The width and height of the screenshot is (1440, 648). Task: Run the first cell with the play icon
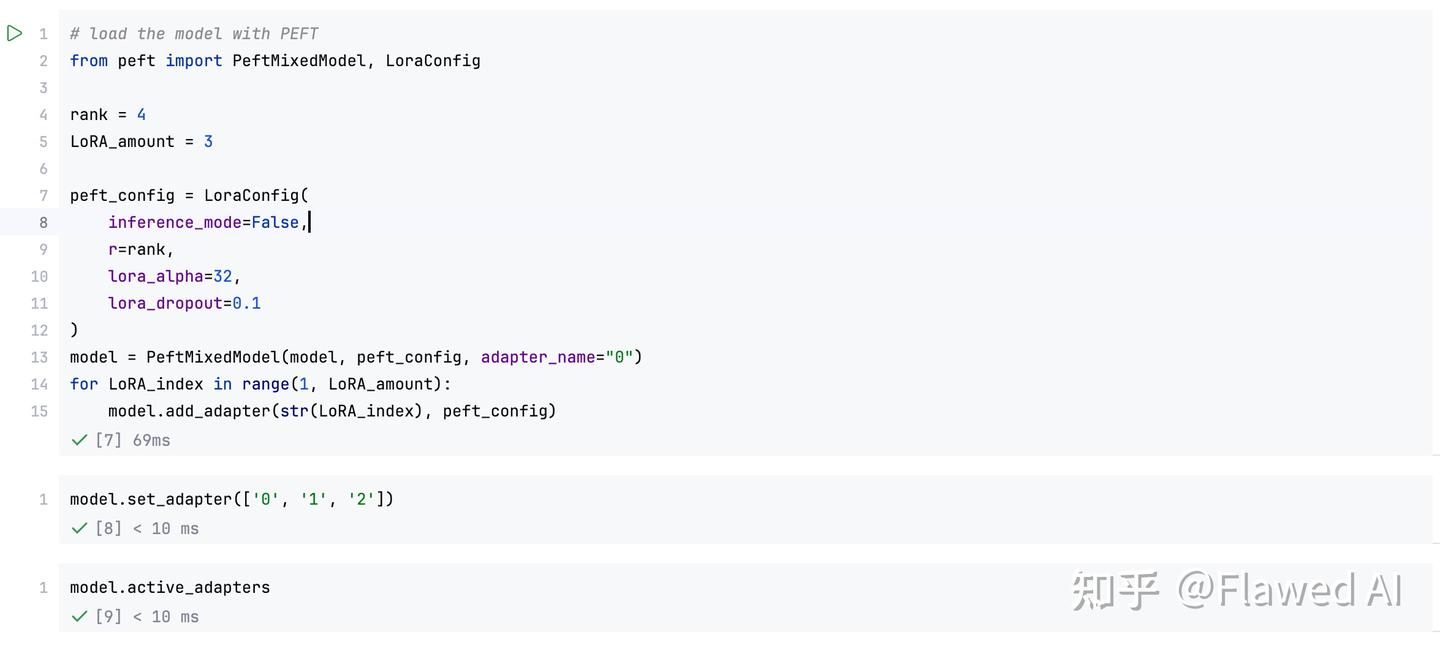[15, 33]
